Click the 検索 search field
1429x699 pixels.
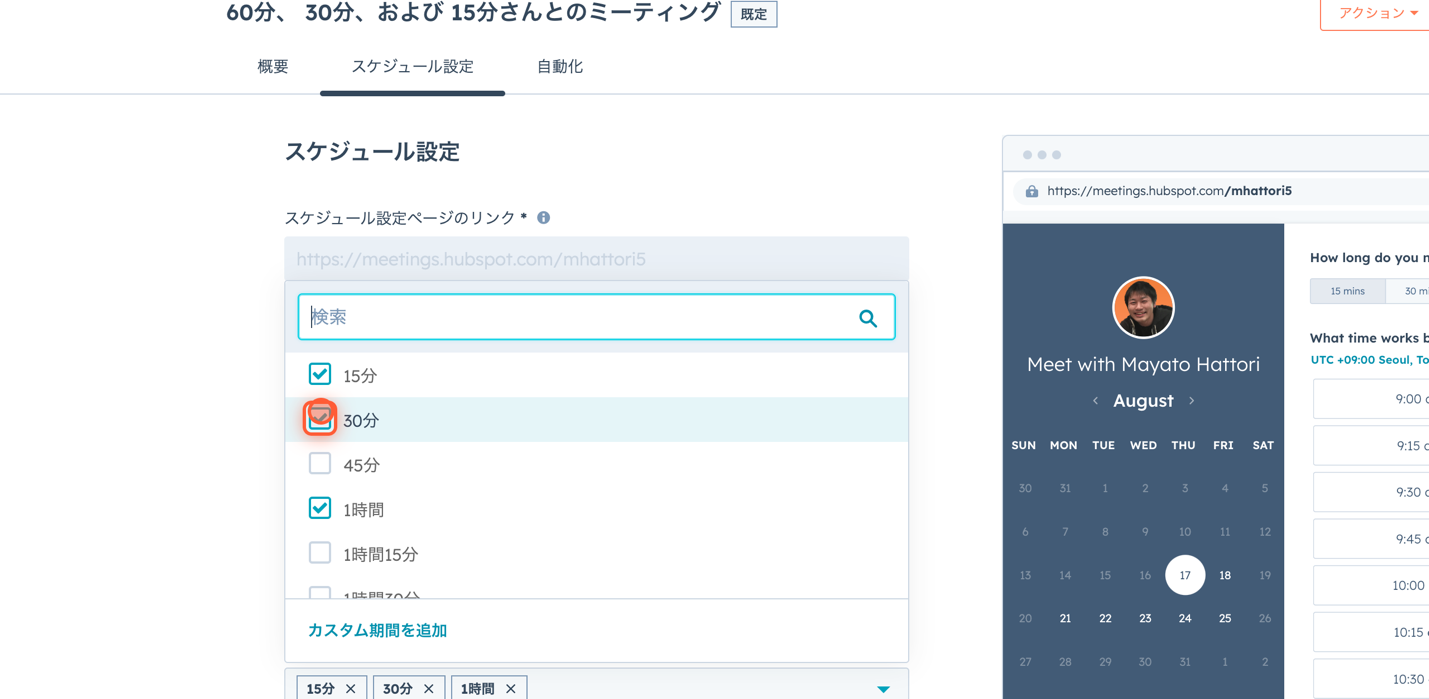coord(596,317)
